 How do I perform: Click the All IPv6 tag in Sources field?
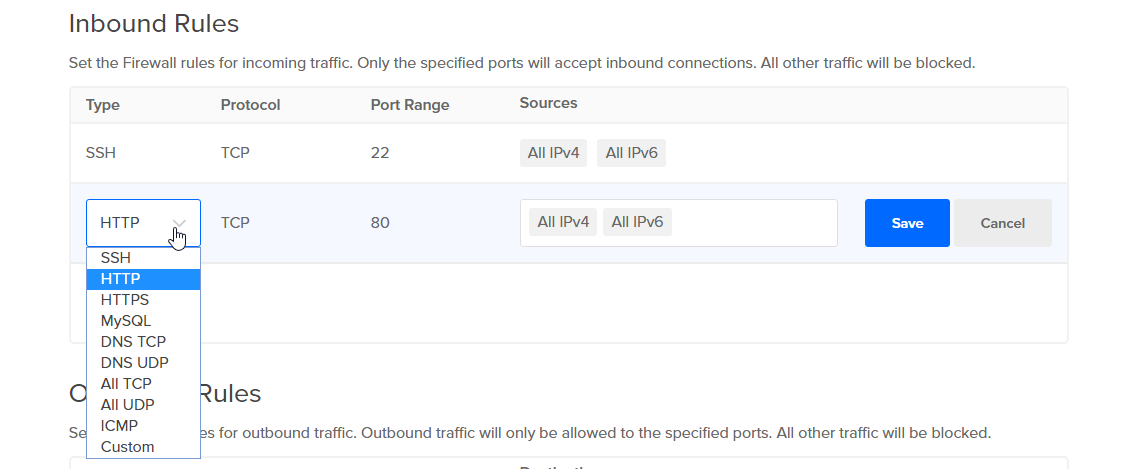(637, 222)
